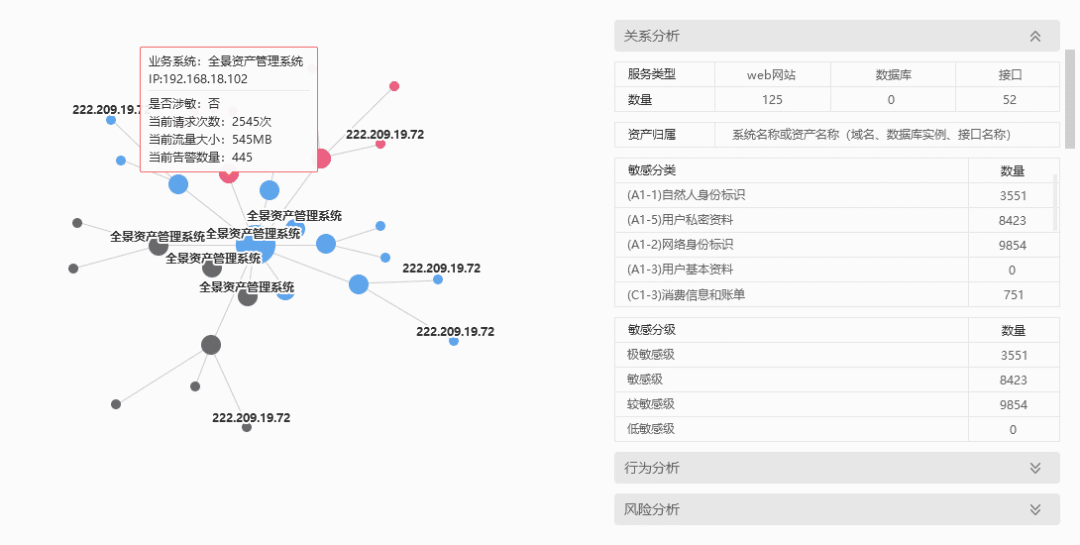1080x545 pixels.
Task: Select the large central blue hub node
Action: click(256, 244)
